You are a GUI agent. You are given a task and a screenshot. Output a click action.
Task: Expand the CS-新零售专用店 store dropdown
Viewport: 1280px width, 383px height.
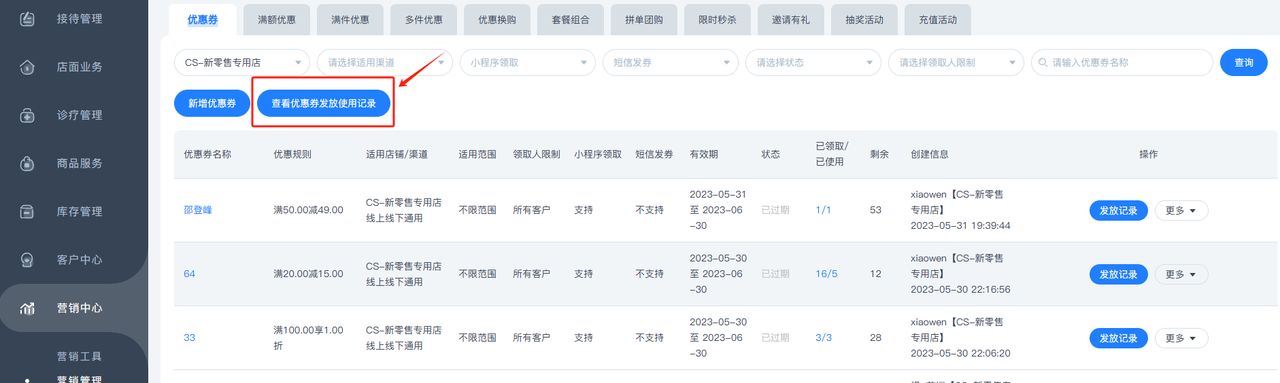(241, 62)
